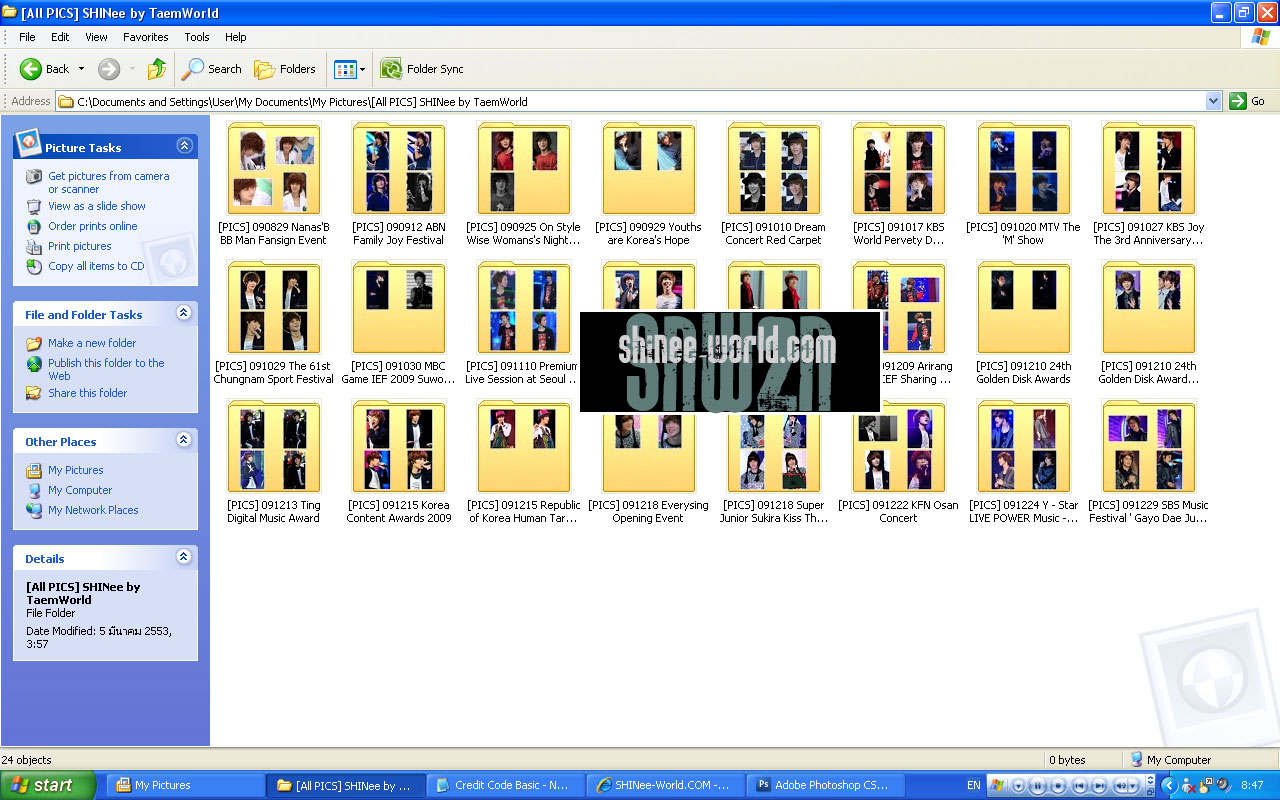
Task: Click the Share this folder icon
Action: pos(34,393)
